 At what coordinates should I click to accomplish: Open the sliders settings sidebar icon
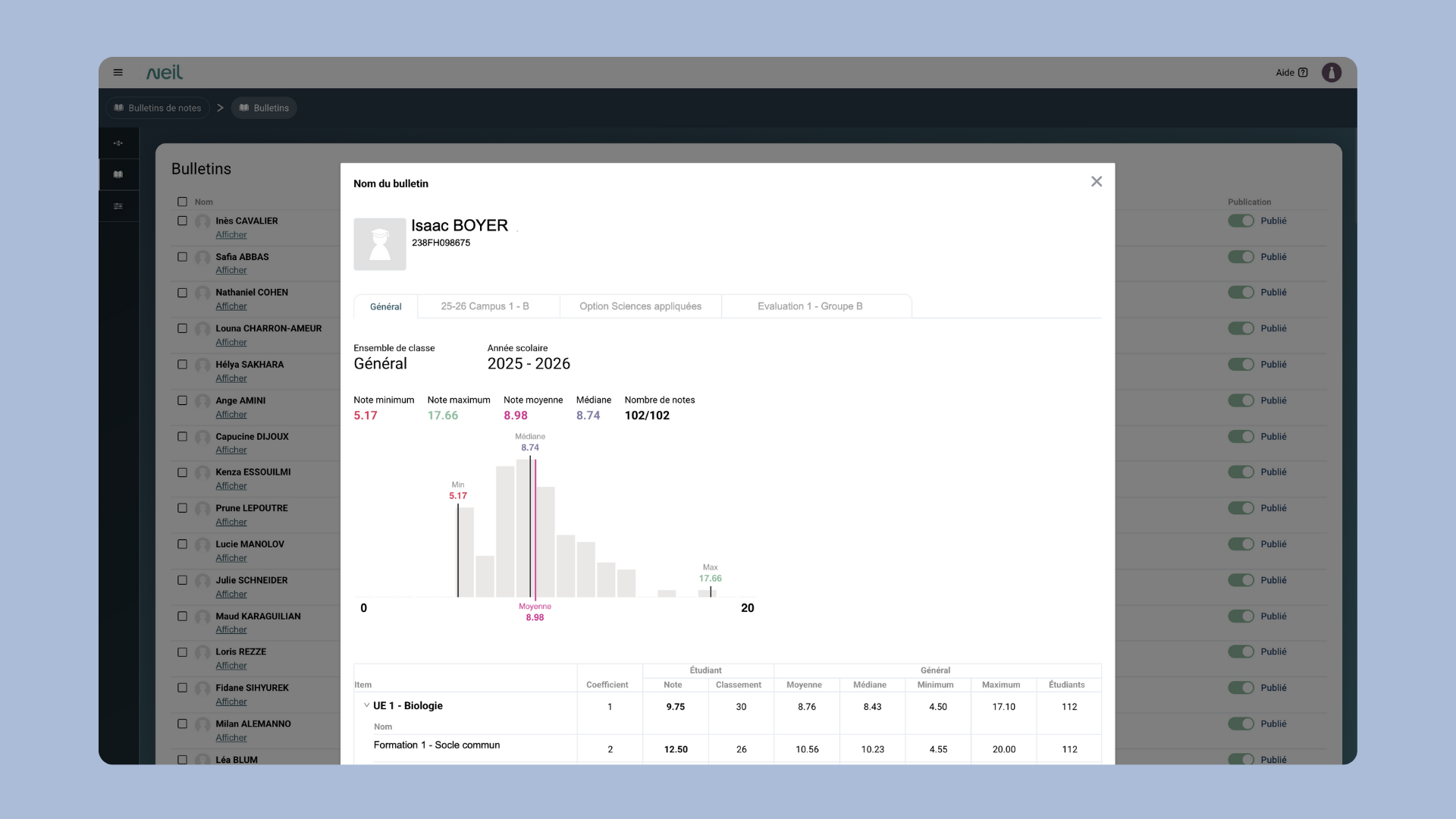[118, 206]
